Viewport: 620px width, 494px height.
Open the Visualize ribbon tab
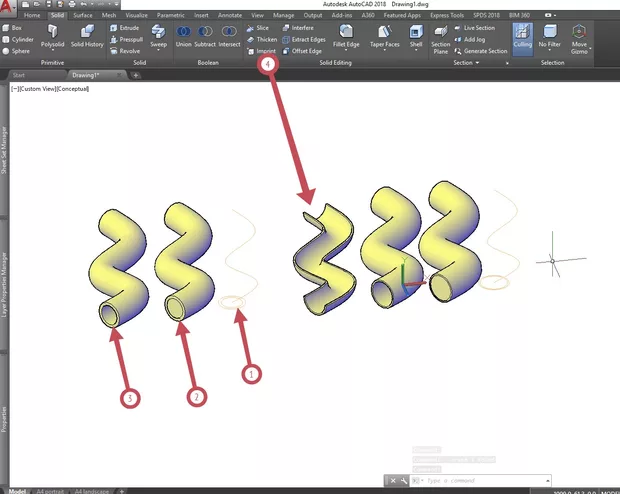click(136, 15)
